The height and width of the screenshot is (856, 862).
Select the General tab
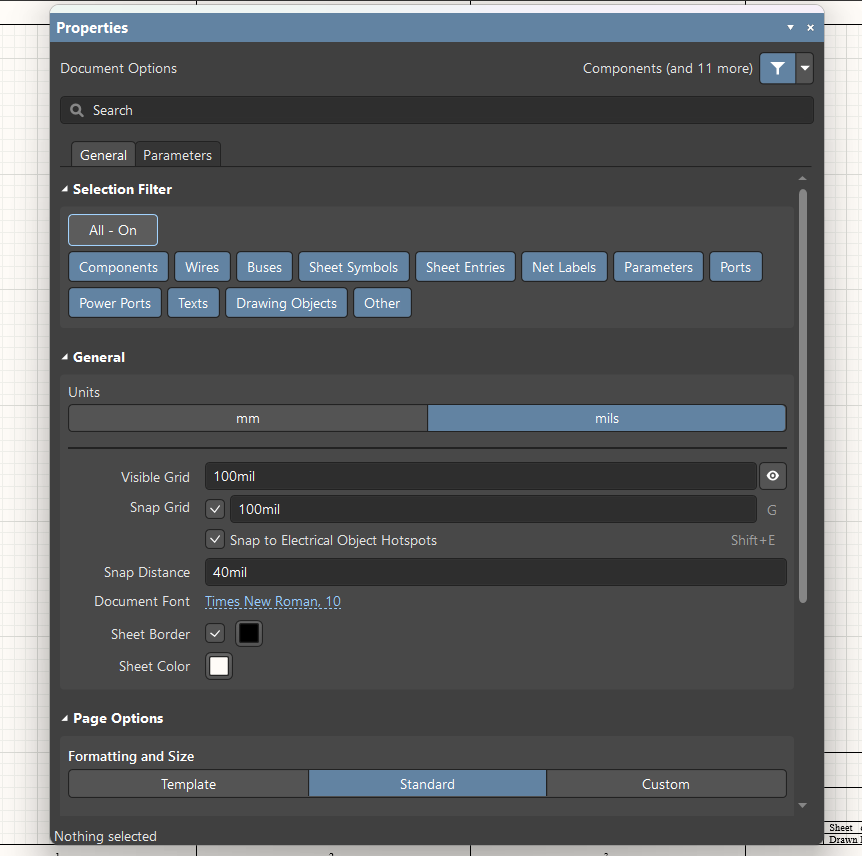(x=103, y=155)
